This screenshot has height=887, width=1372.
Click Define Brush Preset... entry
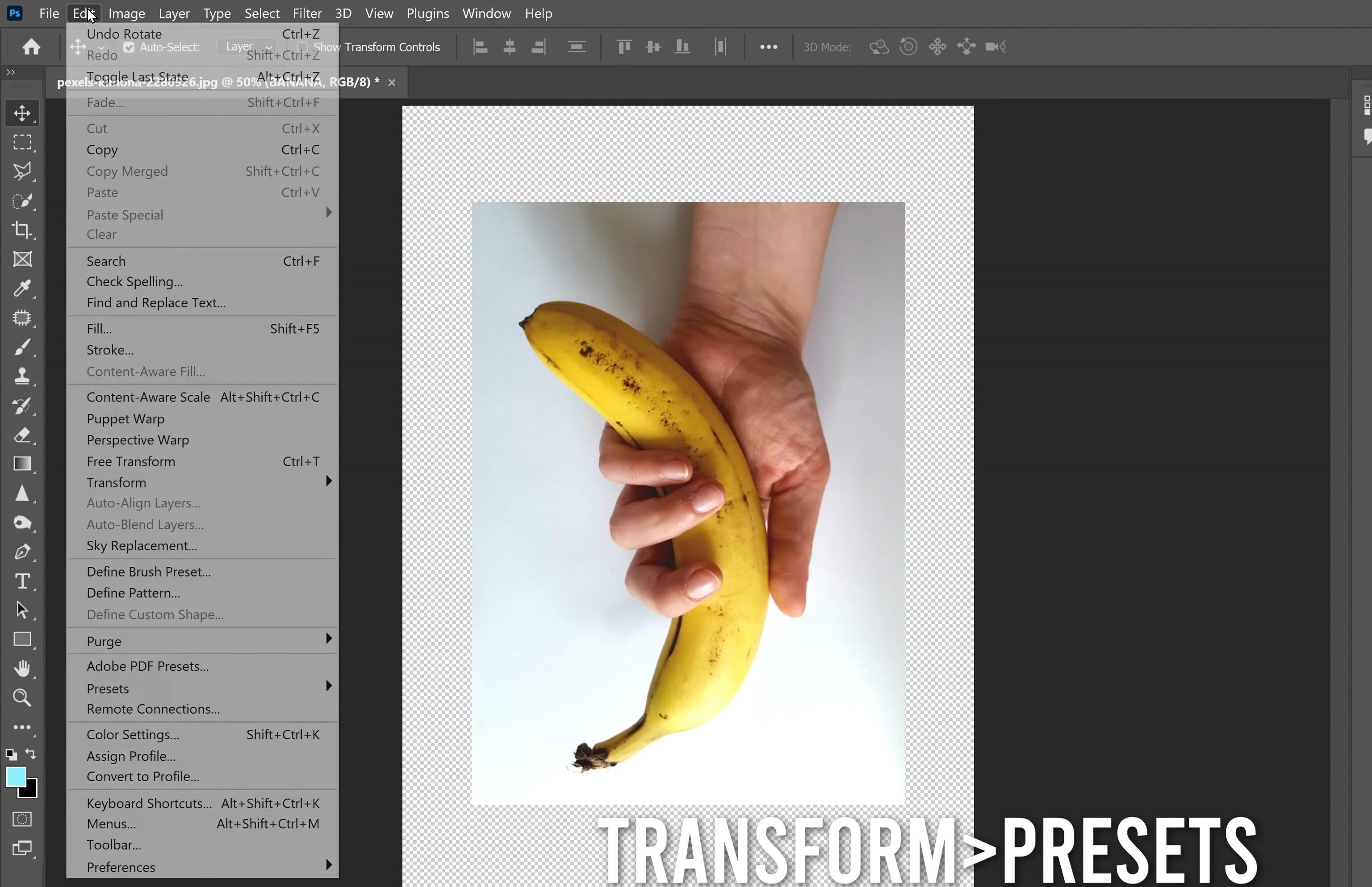201,571
